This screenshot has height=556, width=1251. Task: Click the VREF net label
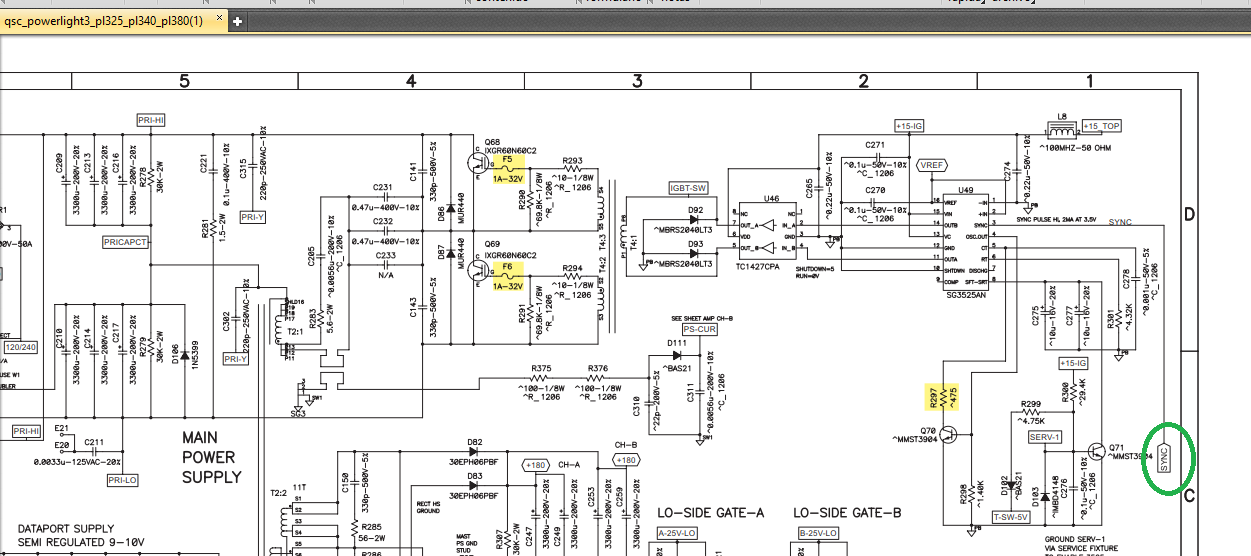coord(932,165)
